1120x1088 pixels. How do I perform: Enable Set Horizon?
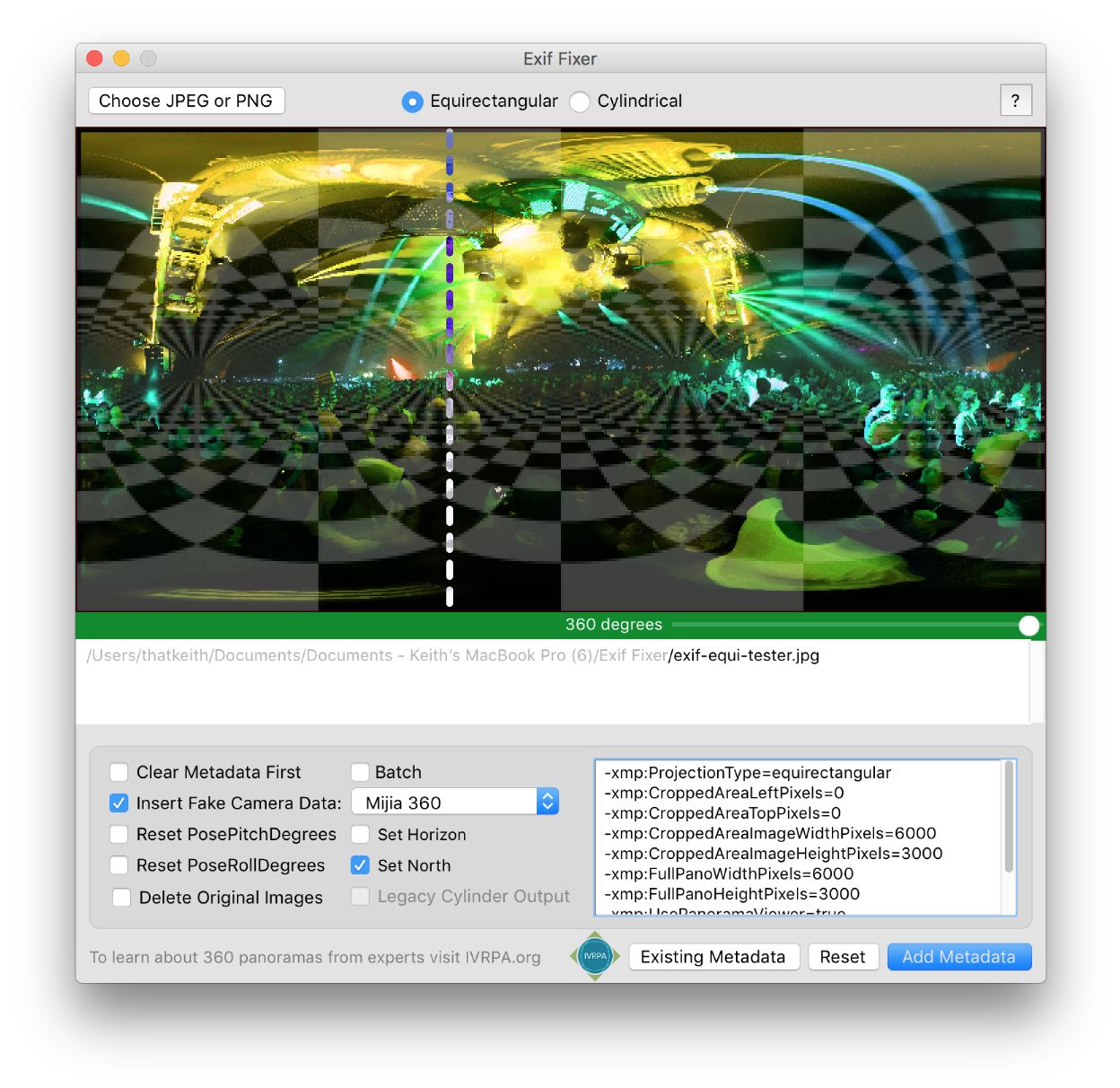[x=360, y=834]
